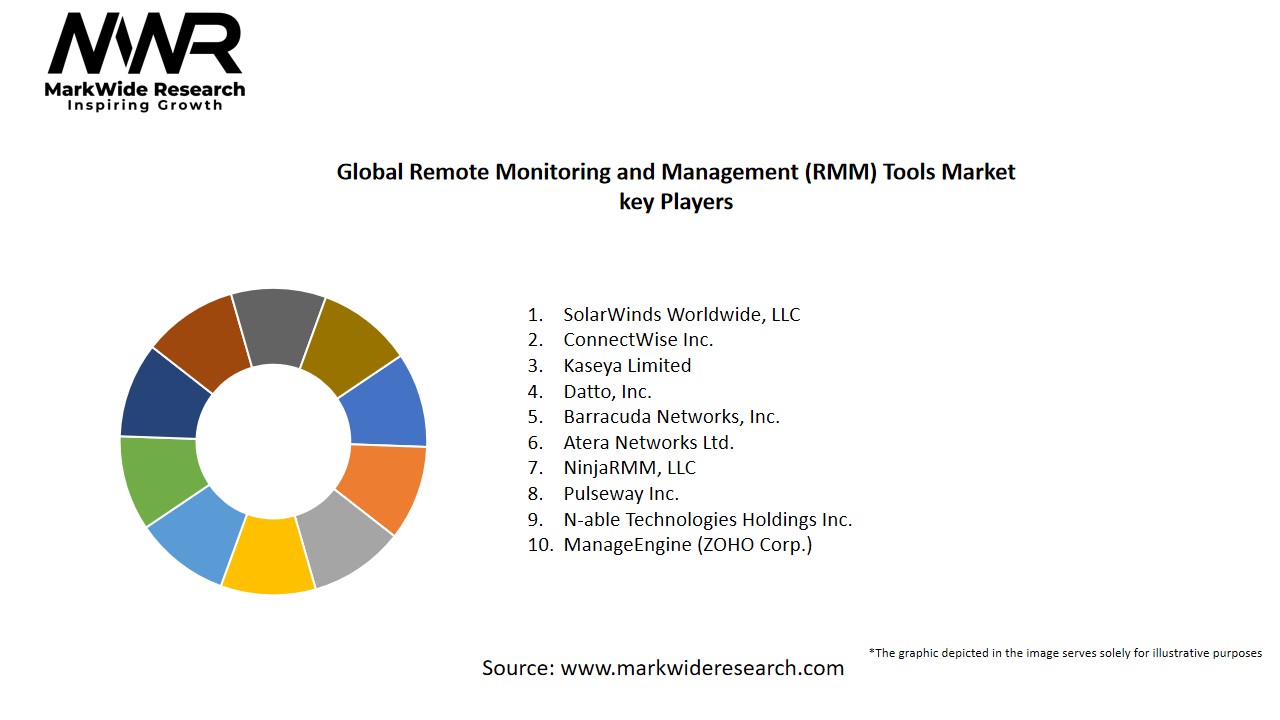Viewport: 1280px width, 720px height.
Task: Select the dark gray donut segment
Action: click(280, 327)
